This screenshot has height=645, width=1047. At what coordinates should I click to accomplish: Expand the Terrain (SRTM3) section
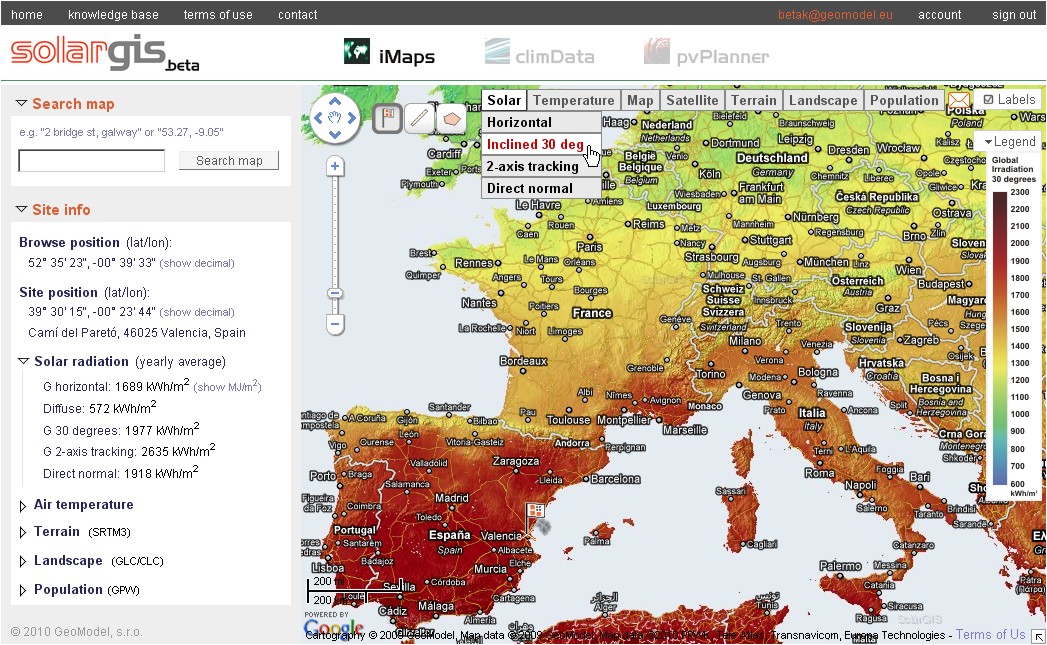[x=23, y=532]
